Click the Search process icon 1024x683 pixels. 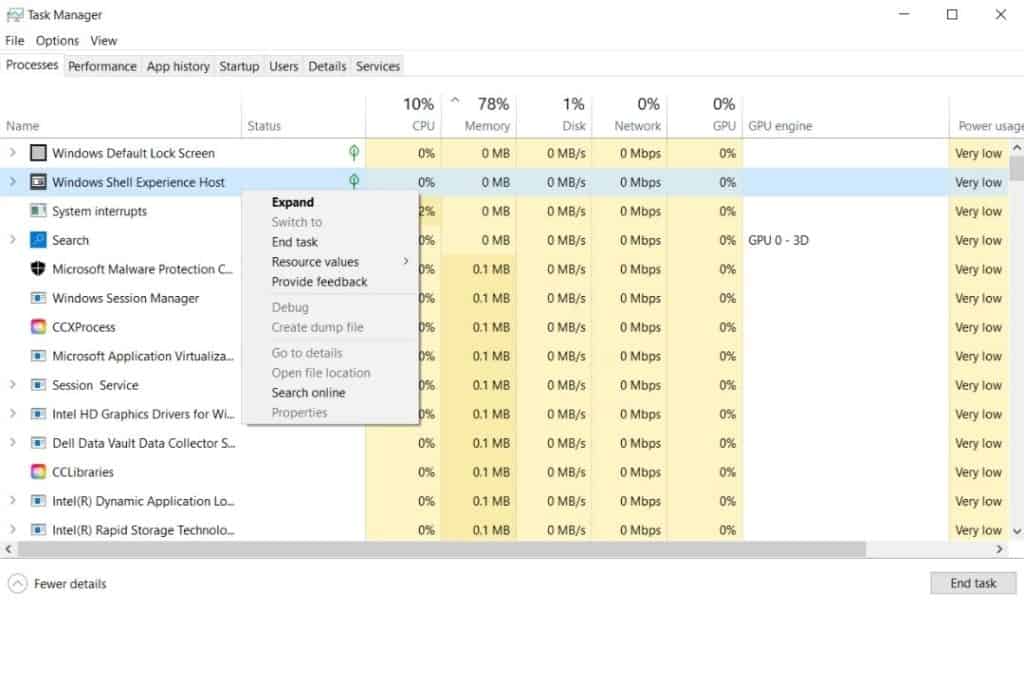pyautogui.click(x=39, y=240)
